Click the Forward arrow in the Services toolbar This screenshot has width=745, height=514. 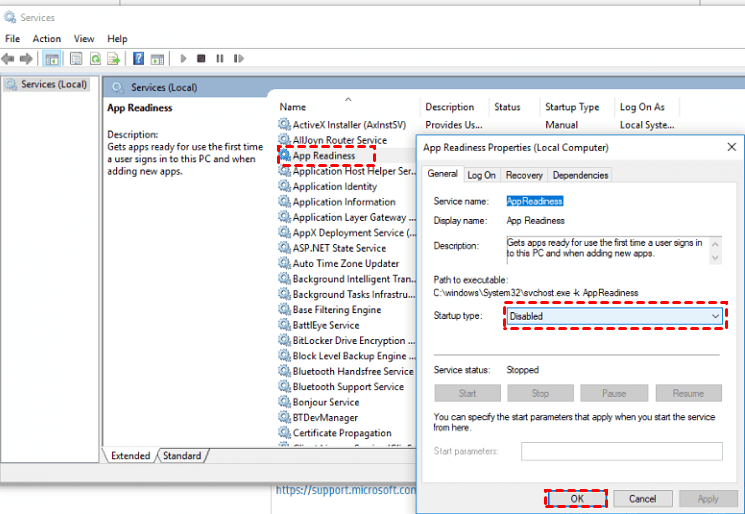(26, 58)
